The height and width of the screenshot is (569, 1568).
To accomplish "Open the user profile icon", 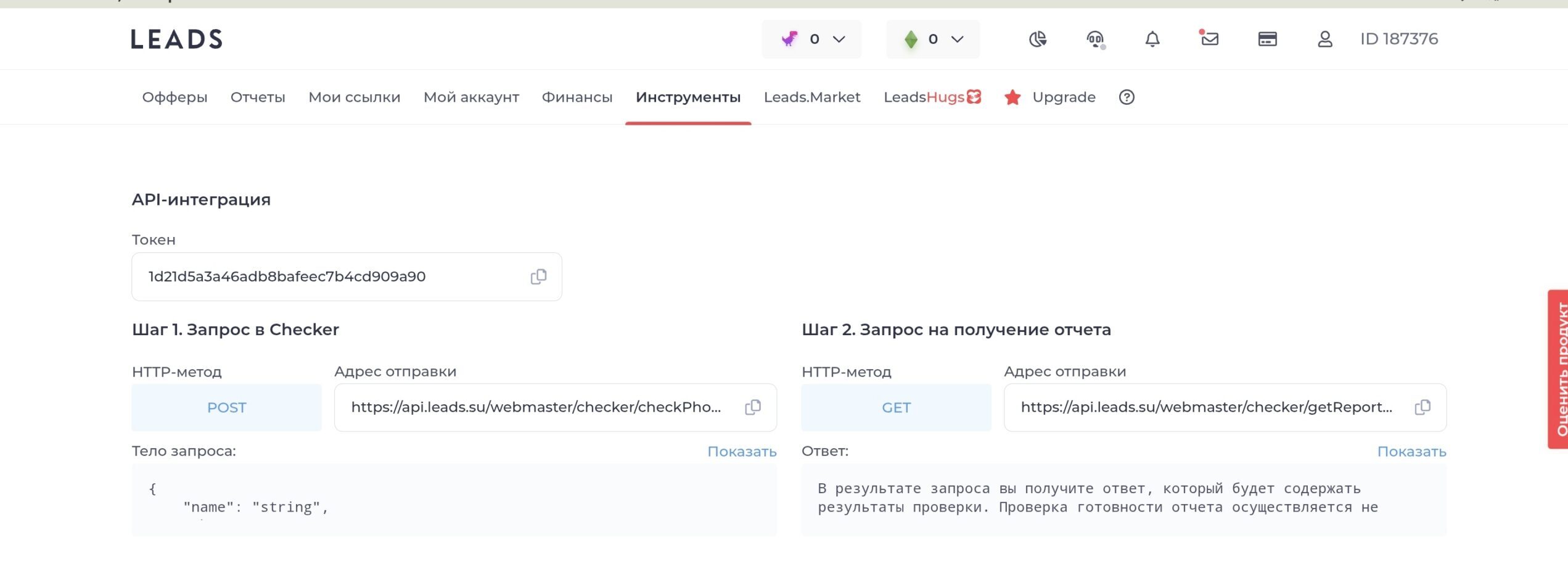I will coord(1324,39).
